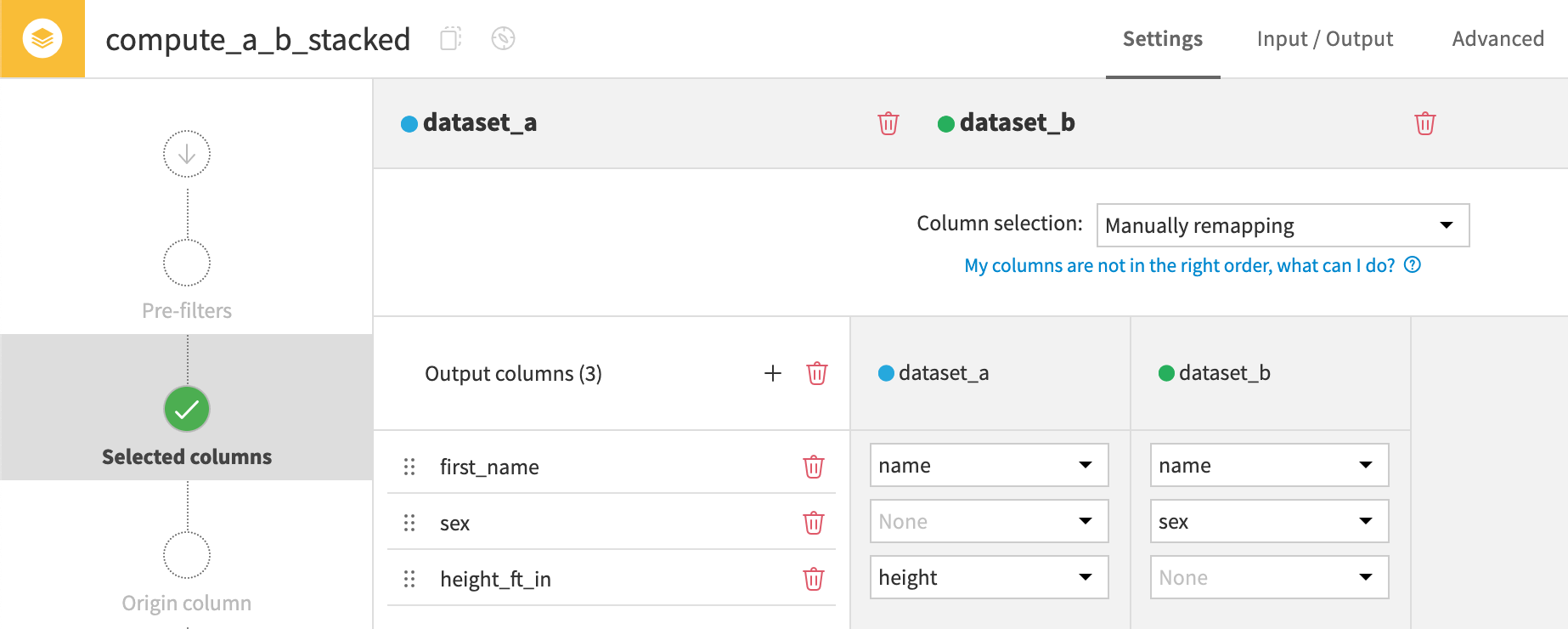This screenshot has width=1568, height=629.
Task: Delete all output columns trash icon
Action: 817,373
